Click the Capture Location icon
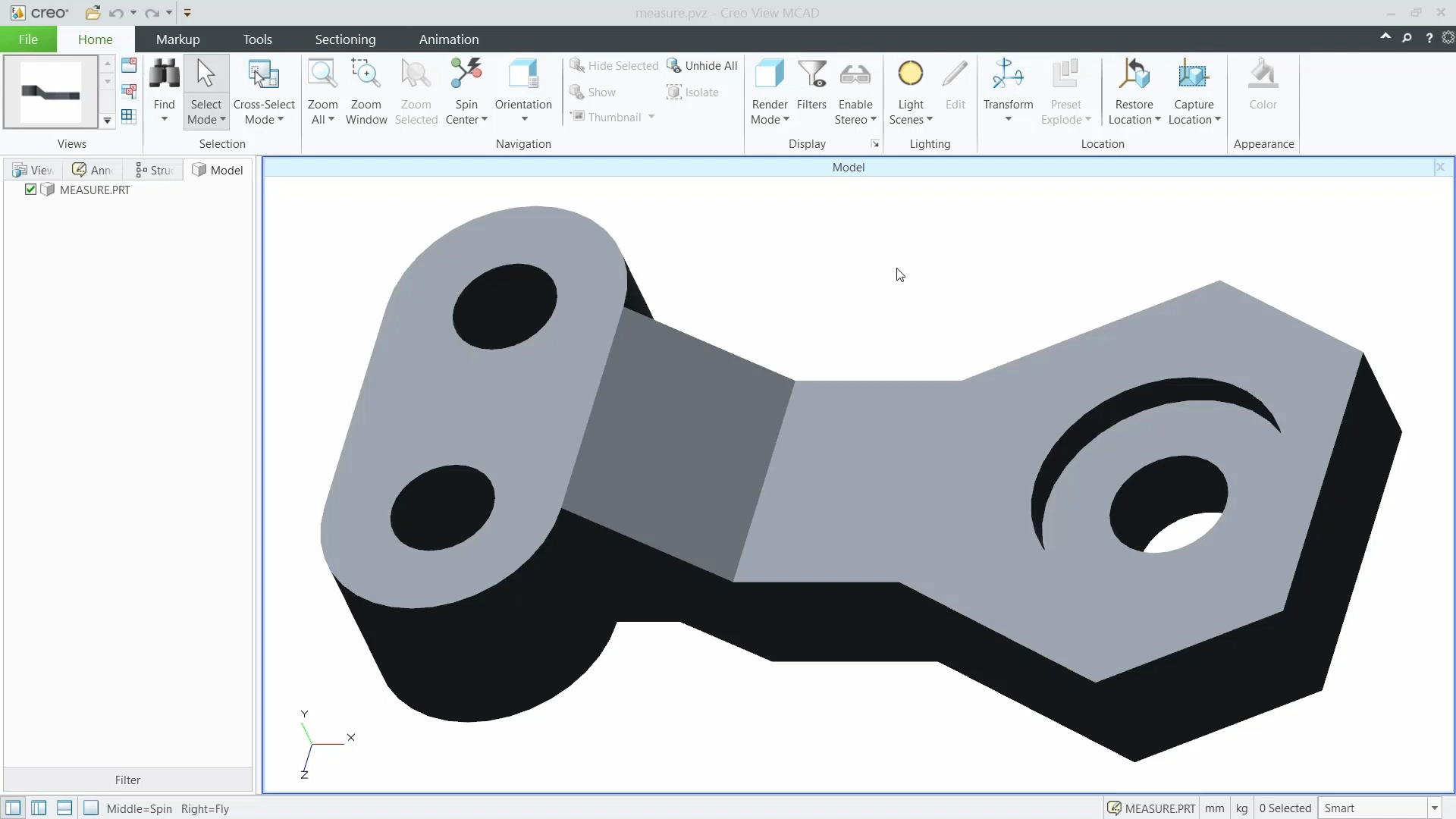The width and height of the screenshot is (1456, 819). [1194, 75]
